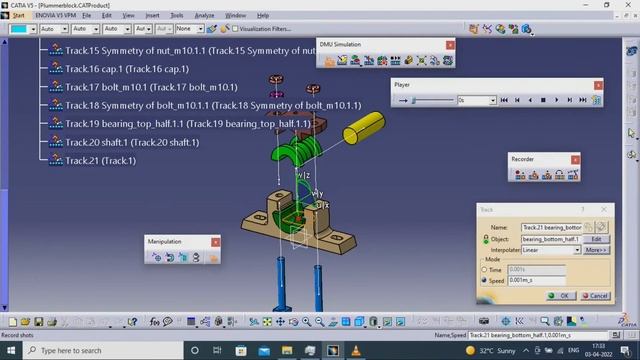Click the film-strip icon in DMU Simulation toolbar
This screenshot has width=640, height=360.
pos(395,61)
